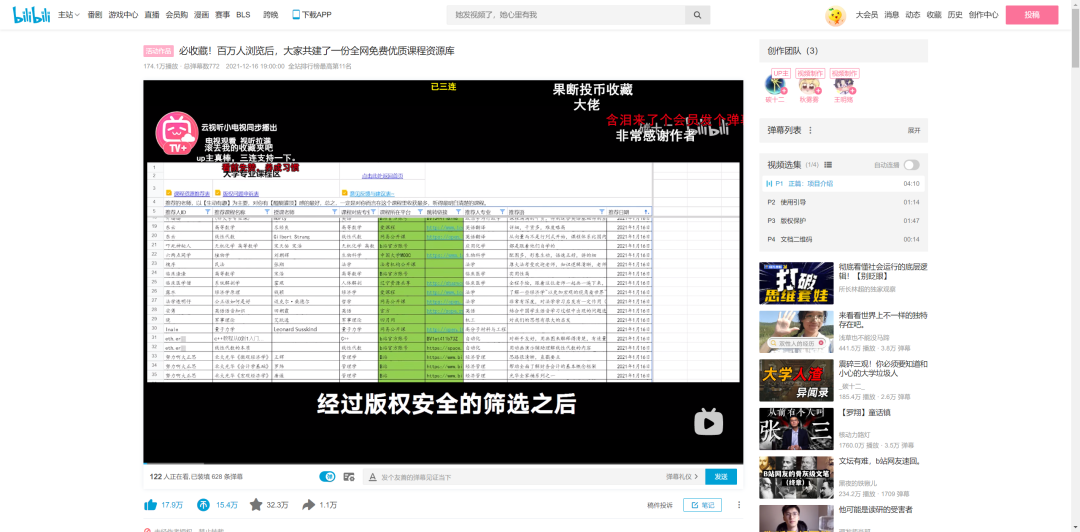Select episode P2 使用引导
This screenshot has height=532, width=1080.
842,202
